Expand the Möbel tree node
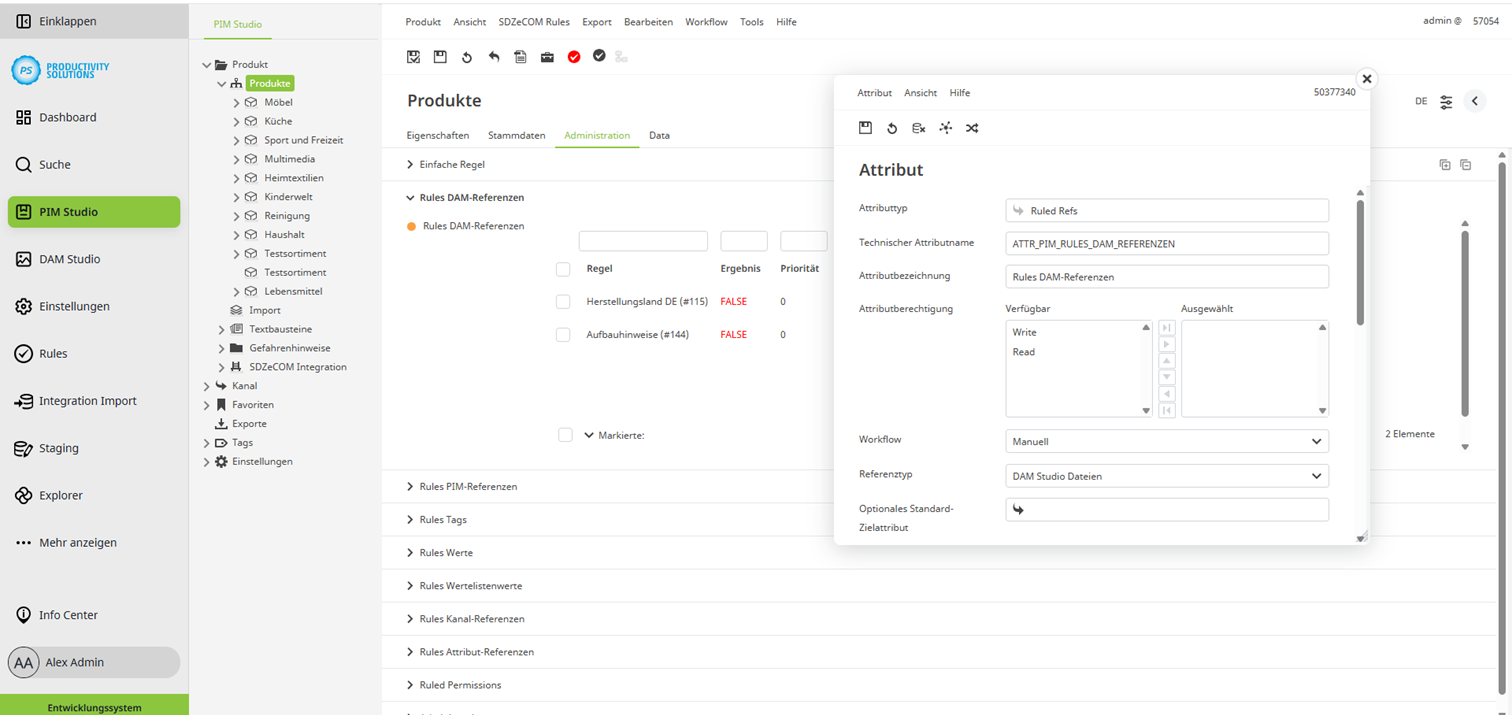Image resolution: width=1512 pixels, height=715 pixels. pos(237,103)
